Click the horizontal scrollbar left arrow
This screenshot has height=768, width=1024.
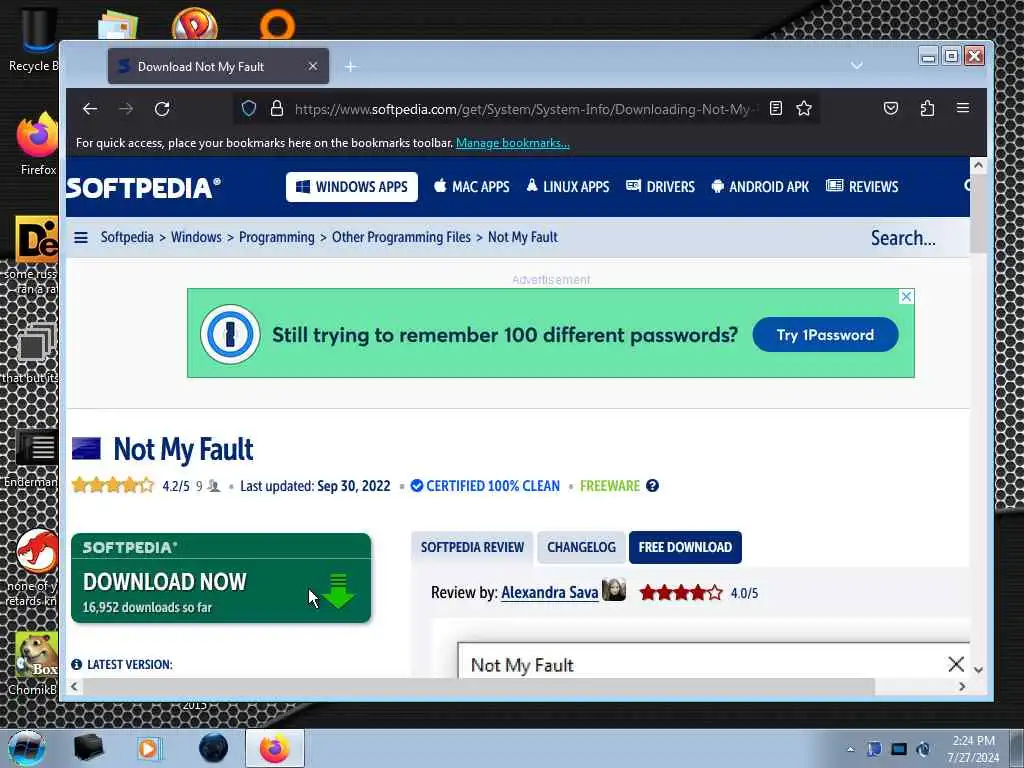point(74,686)
